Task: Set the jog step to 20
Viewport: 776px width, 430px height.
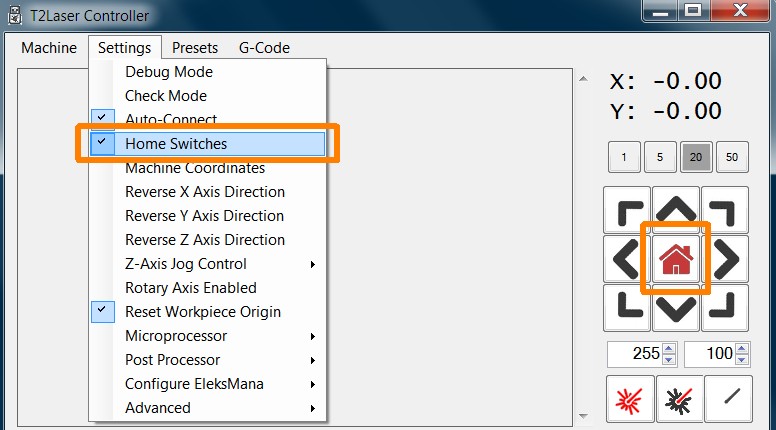Action: coord(696,157)
